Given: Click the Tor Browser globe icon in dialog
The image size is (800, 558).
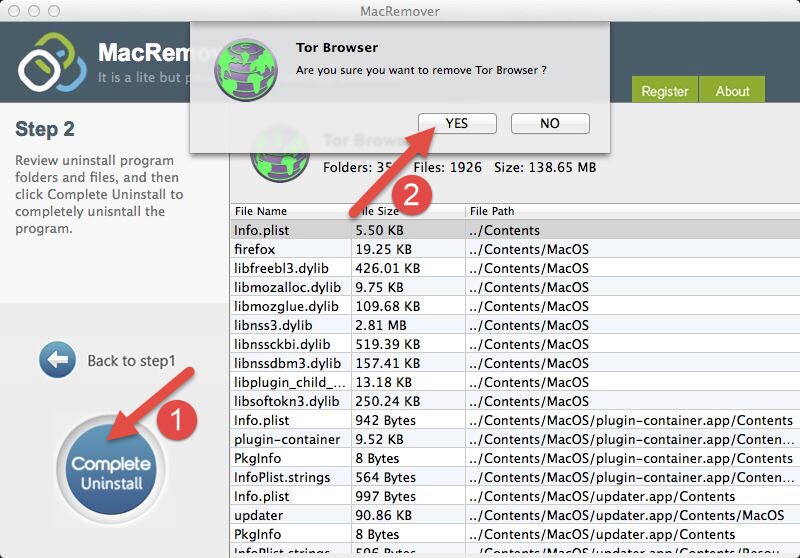Looking at the screenshot, I should click(246, 70).
